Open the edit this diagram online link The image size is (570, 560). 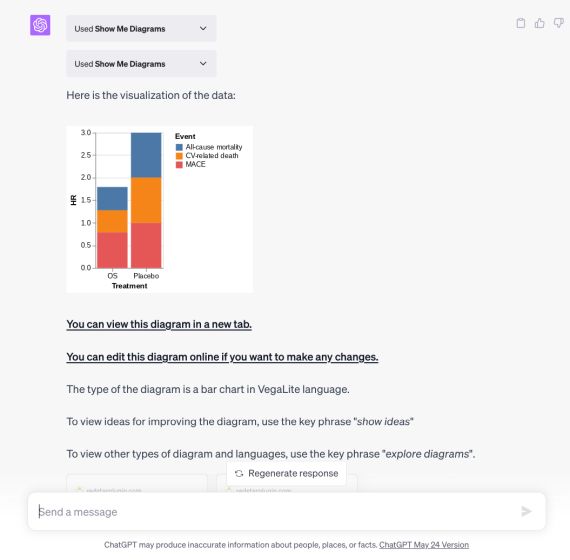point(222,357)
